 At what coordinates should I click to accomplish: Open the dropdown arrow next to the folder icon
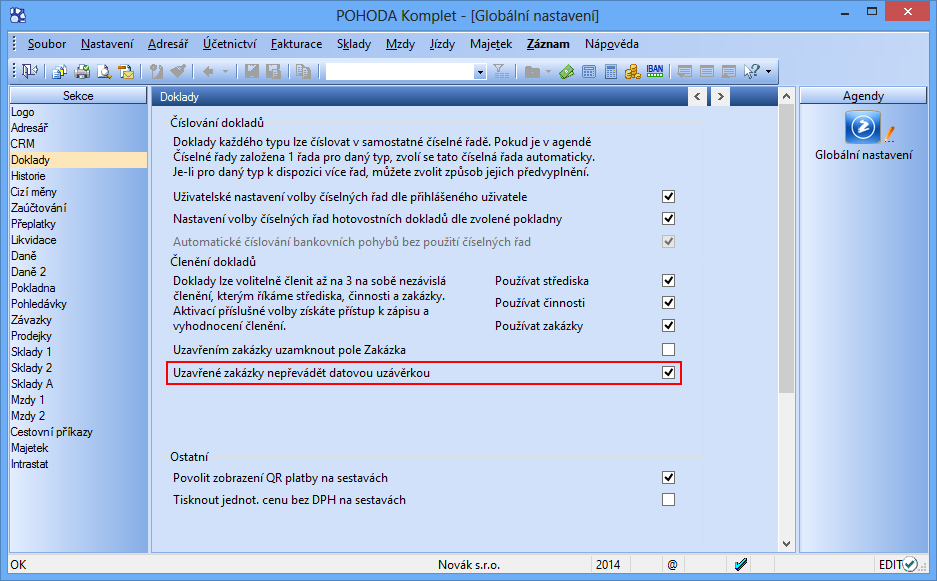point(548,72)
